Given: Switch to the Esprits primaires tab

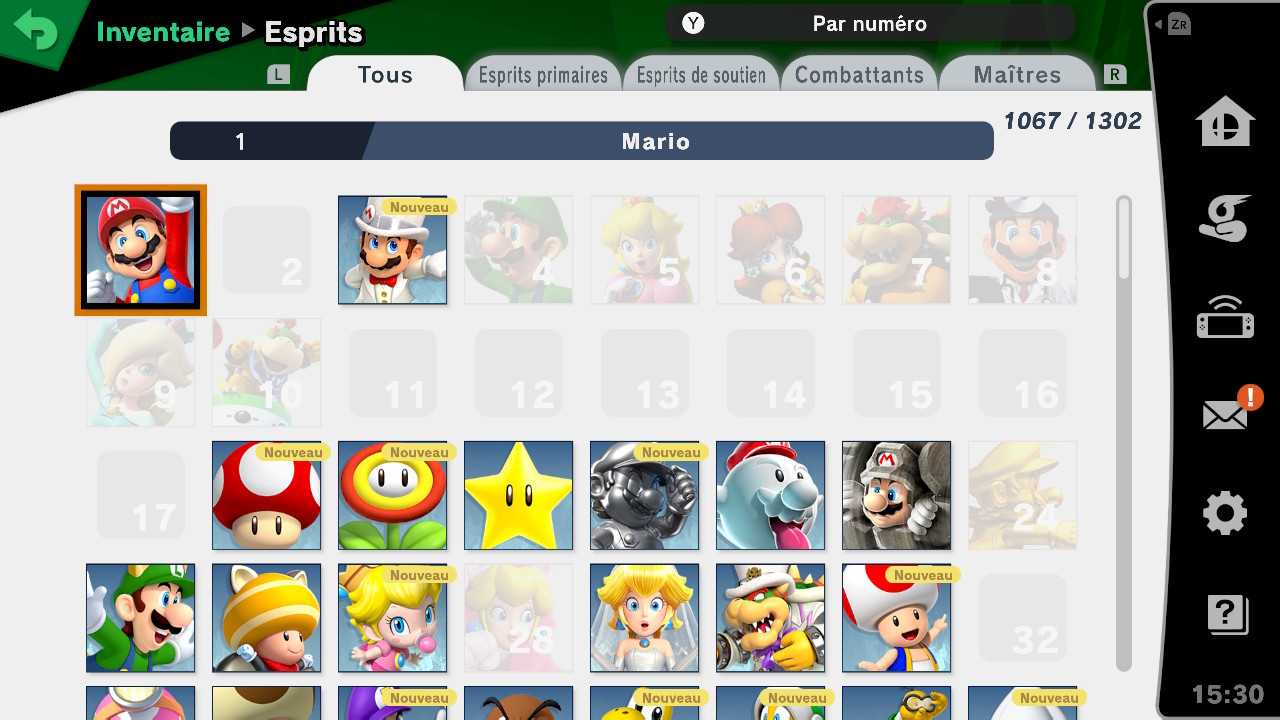Looking at the screenshot, I should pyautogui.click(x=543, y=75).
